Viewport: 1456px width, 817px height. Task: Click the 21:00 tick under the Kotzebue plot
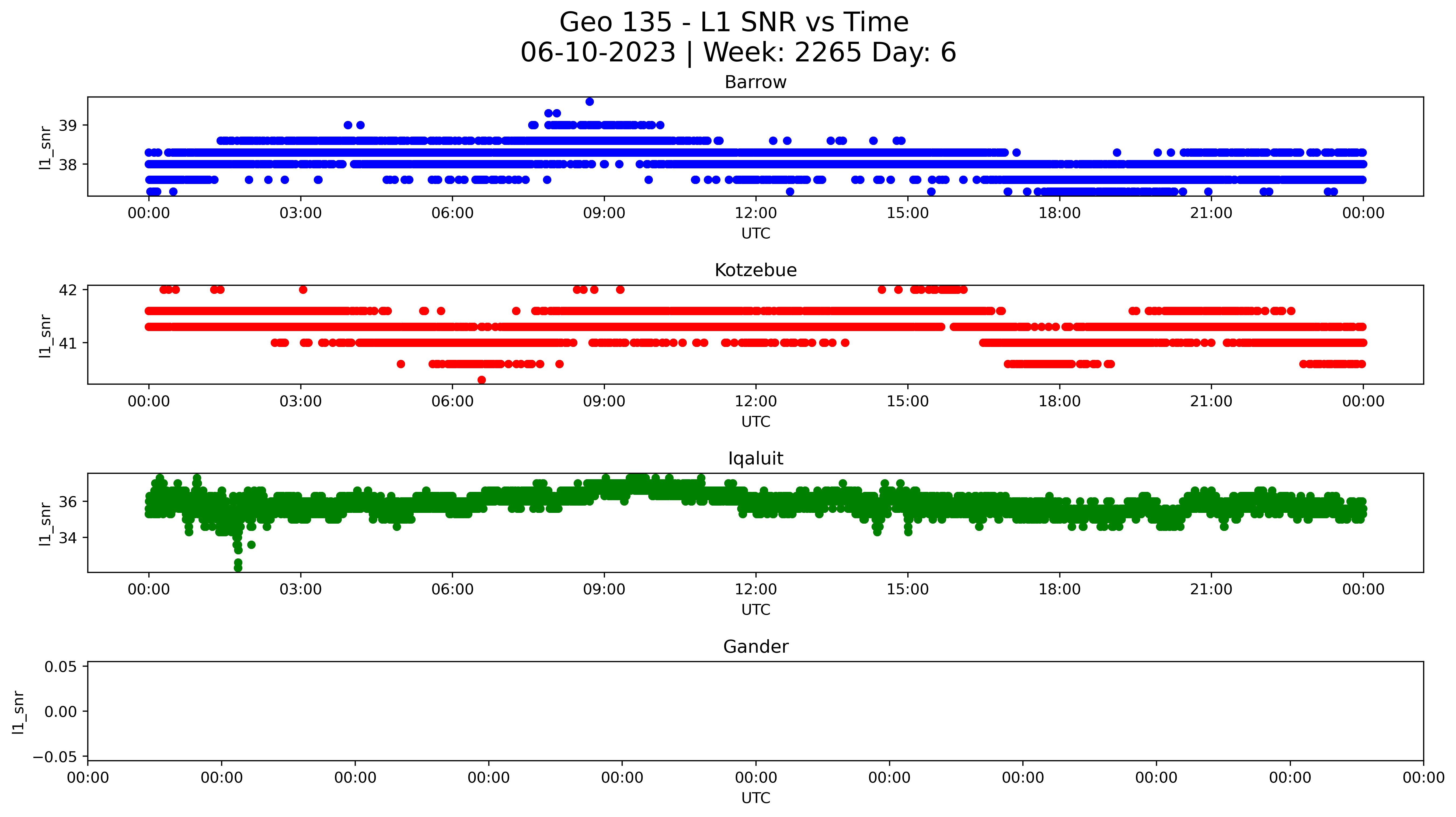[x=1211, y=401]
